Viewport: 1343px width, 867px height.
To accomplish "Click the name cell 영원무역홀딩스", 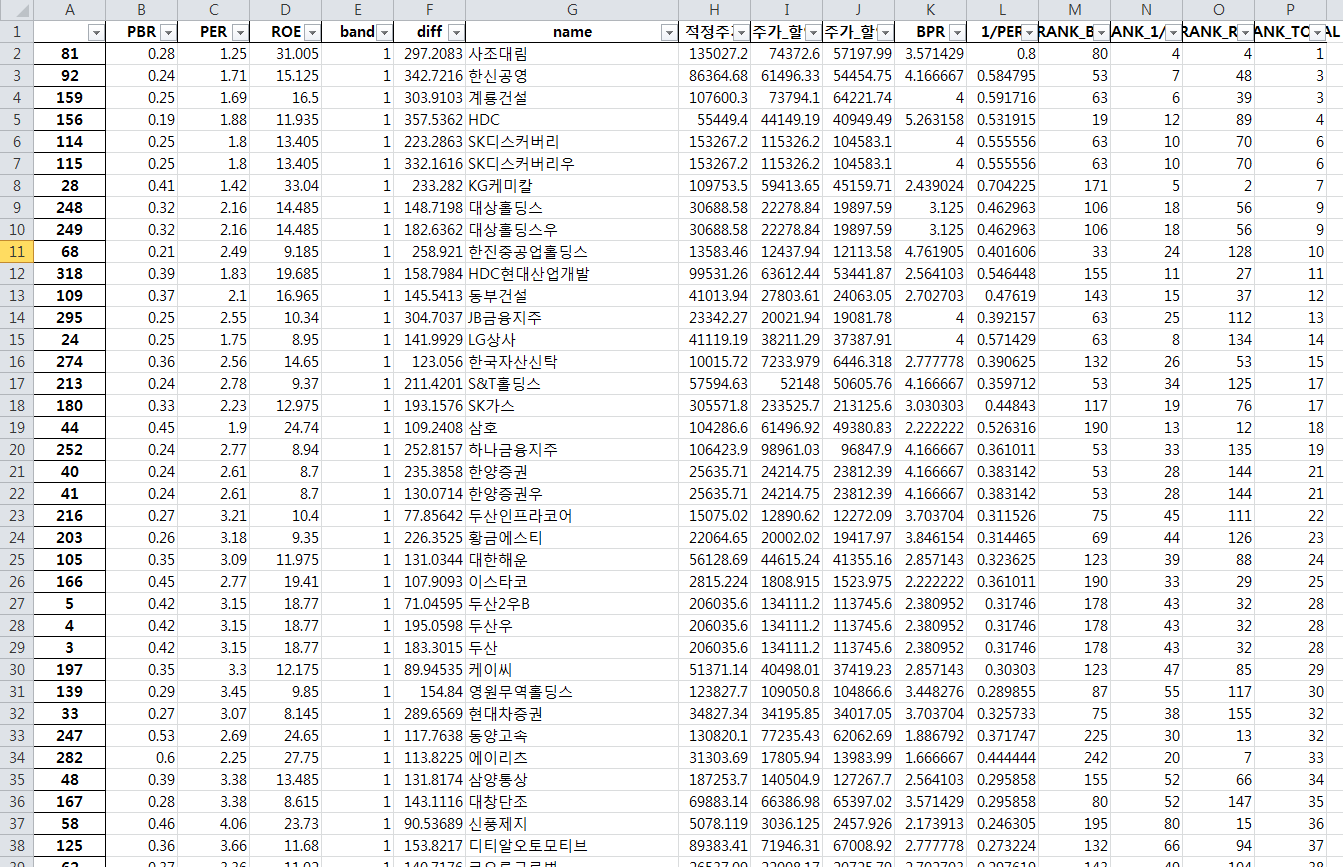I will point(572,692).
